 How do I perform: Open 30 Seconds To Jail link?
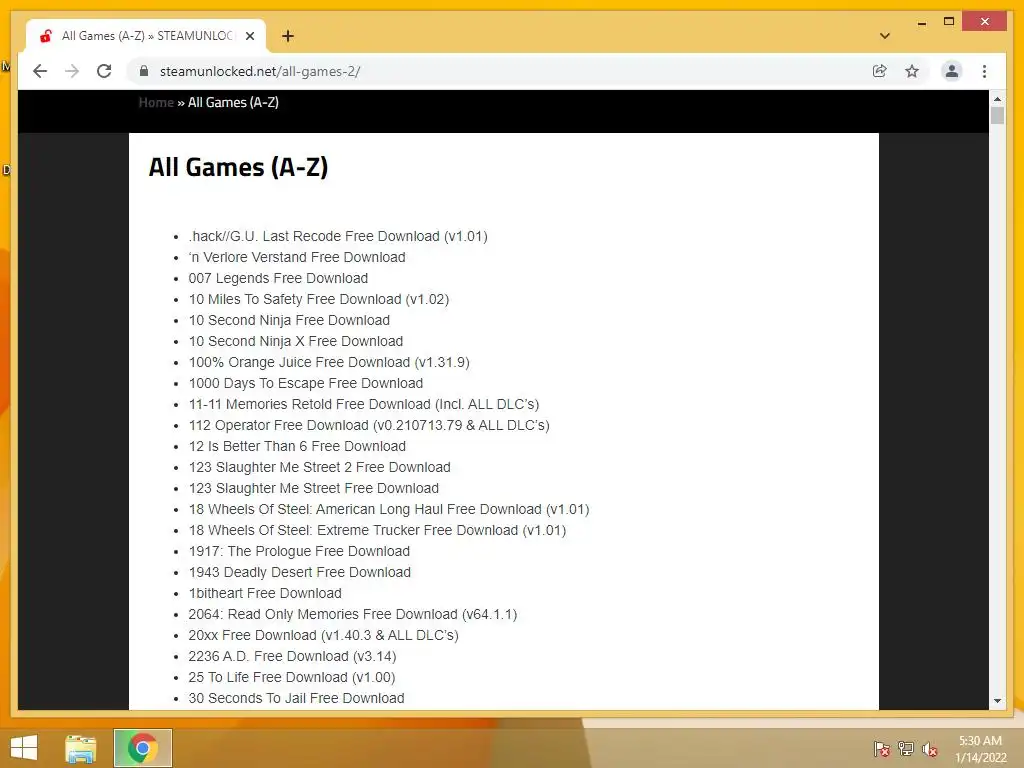tap(296, 698)
